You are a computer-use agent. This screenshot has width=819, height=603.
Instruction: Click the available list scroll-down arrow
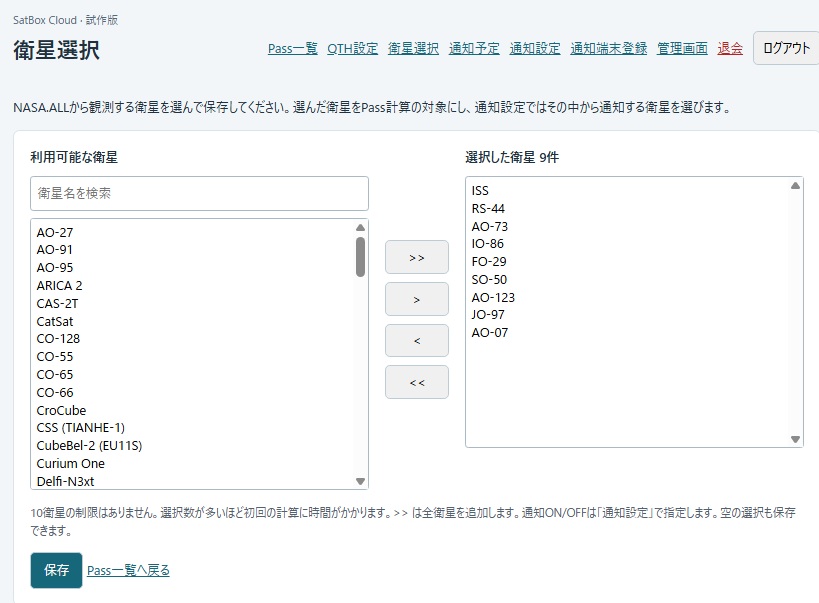360,481
